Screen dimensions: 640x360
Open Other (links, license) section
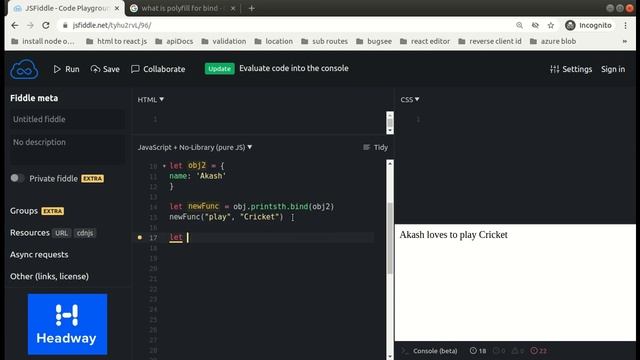point(49,276)
